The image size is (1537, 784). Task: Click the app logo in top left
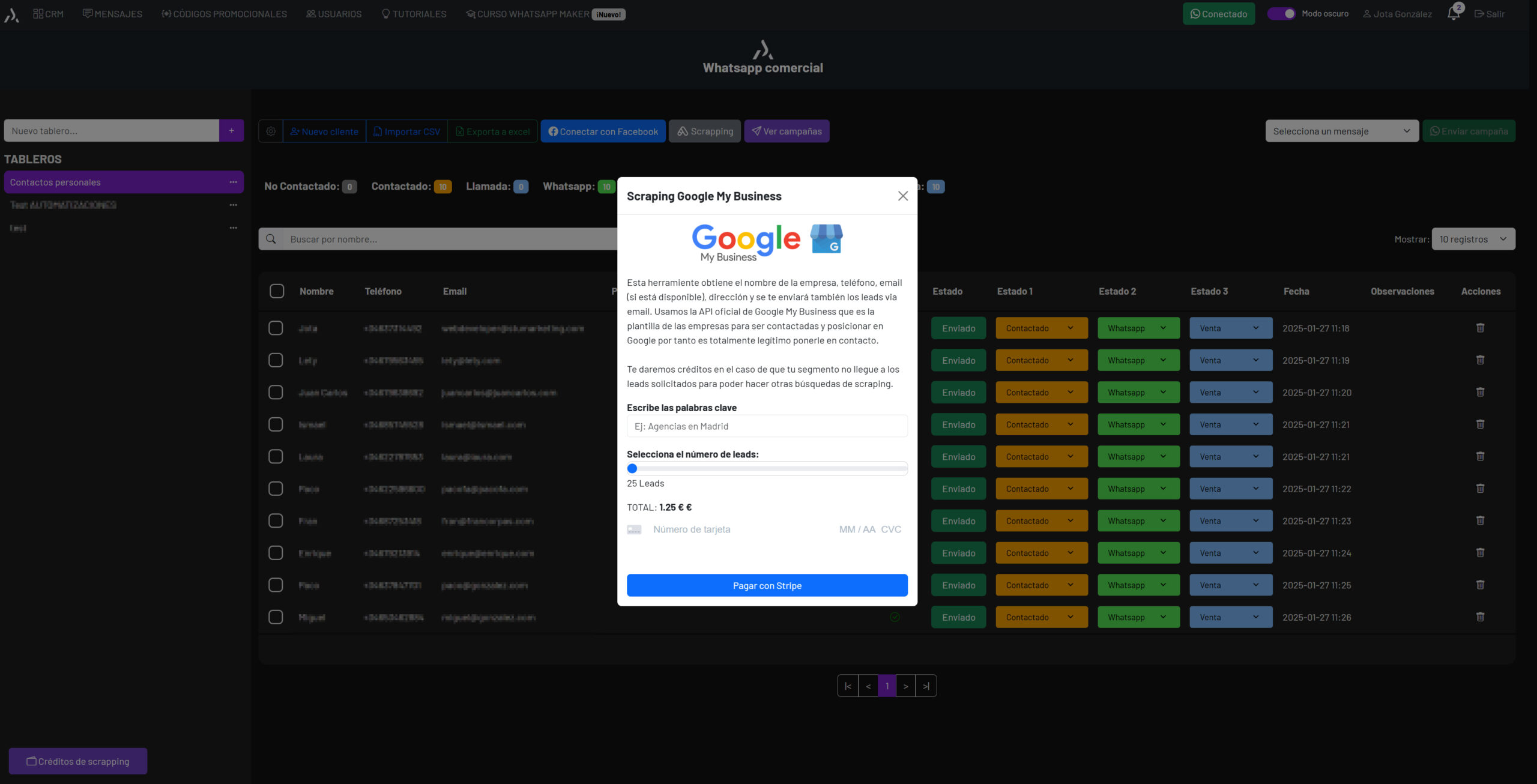coord(11,14)
